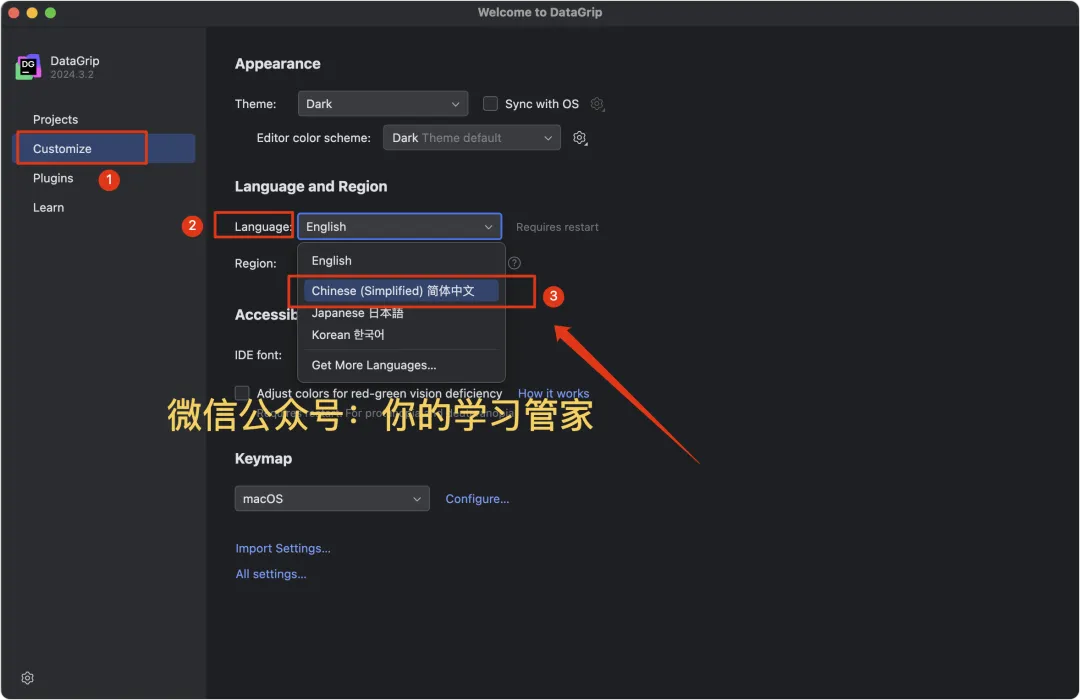Click the 'Requires restart' note text
The height and width of the screenshot is (700, 1080).
coord(557,227)
